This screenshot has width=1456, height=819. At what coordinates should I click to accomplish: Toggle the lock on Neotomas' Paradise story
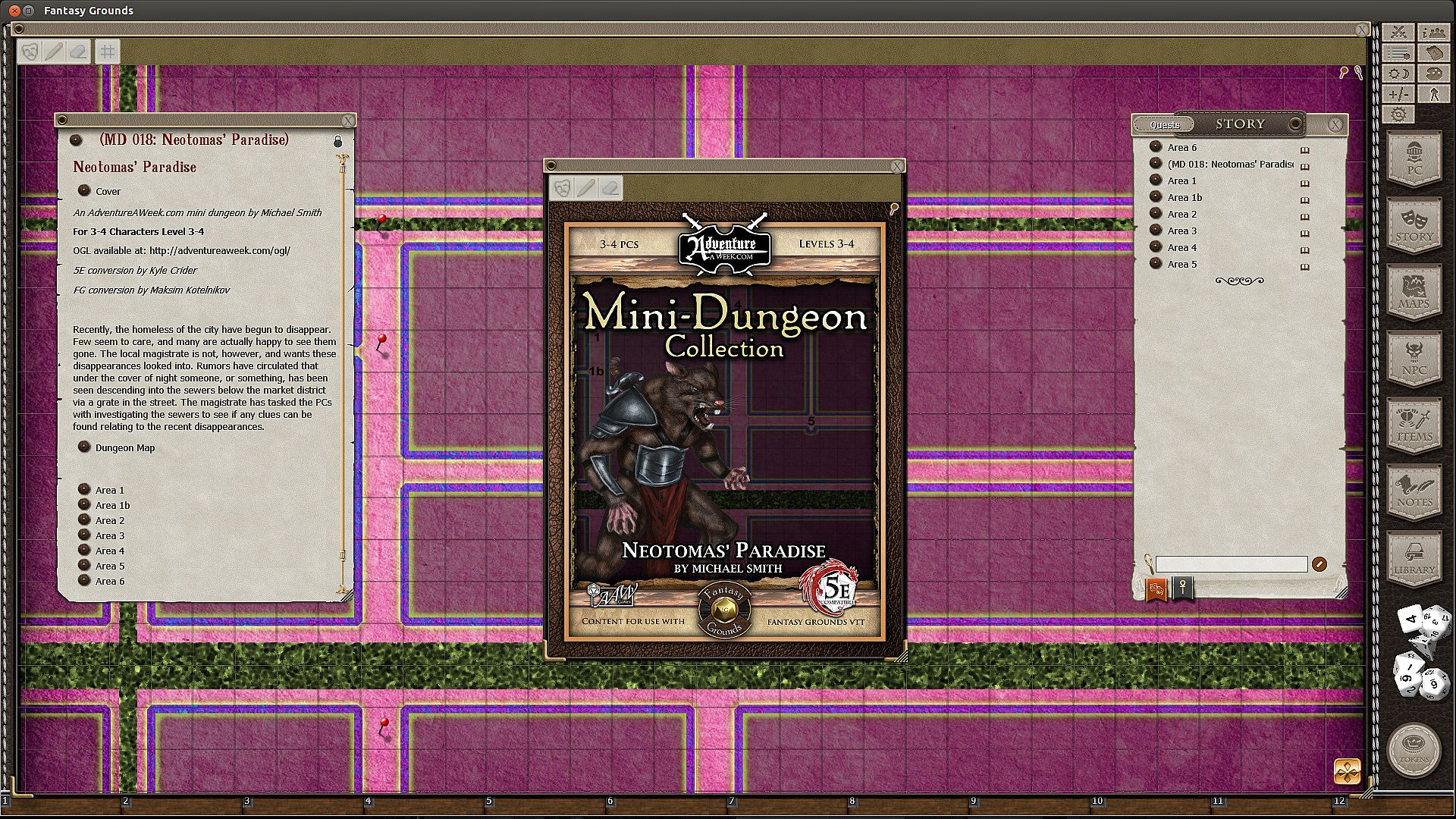[x=338, y=142]
